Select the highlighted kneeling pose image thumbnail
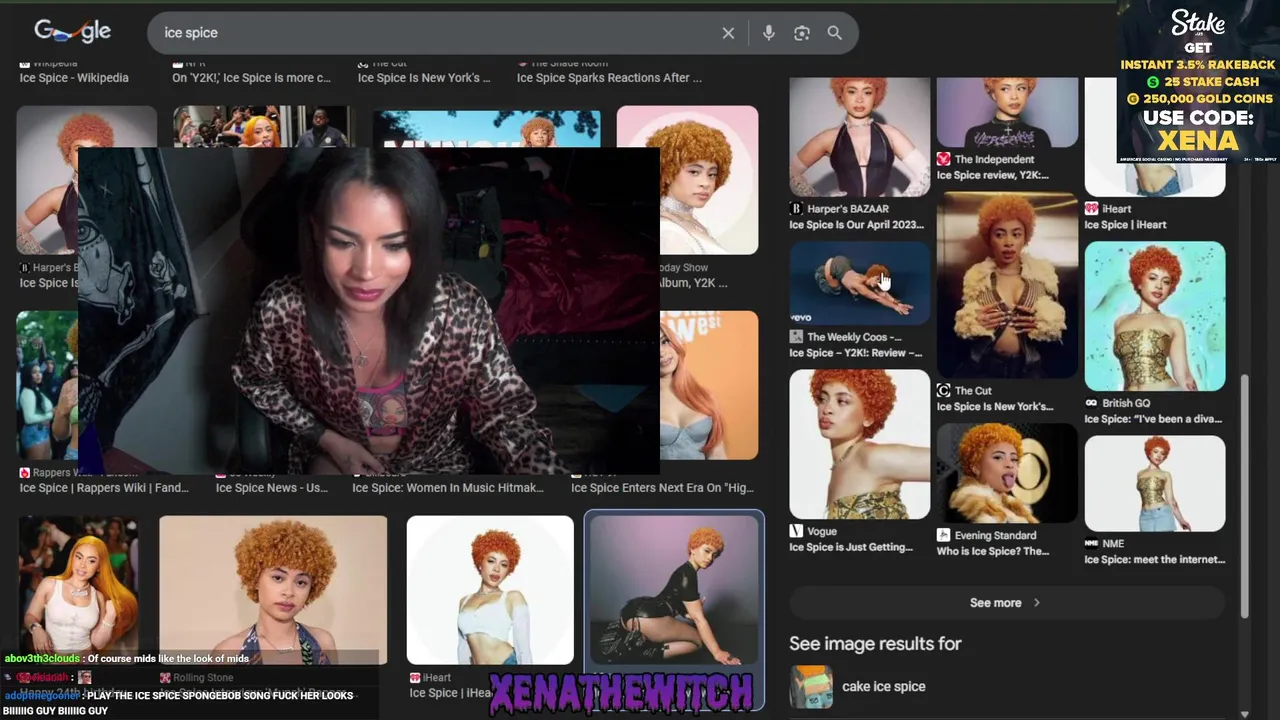Screen dimensions: 1280x720 (x=674, y=589)
